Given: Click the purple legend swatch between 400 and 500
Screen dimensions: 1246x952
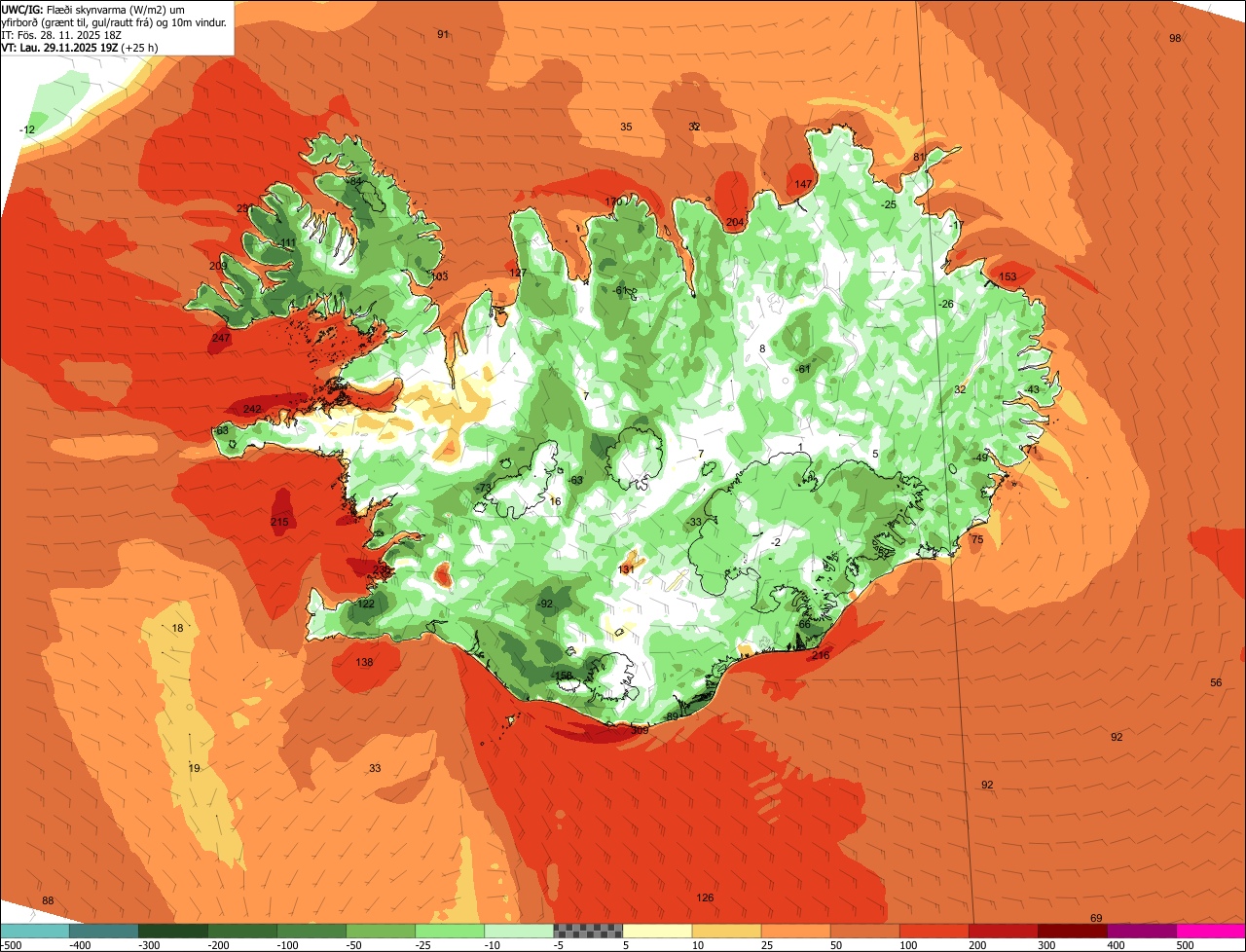Looking at the screenshot, I should click(x=1142, y=931).
